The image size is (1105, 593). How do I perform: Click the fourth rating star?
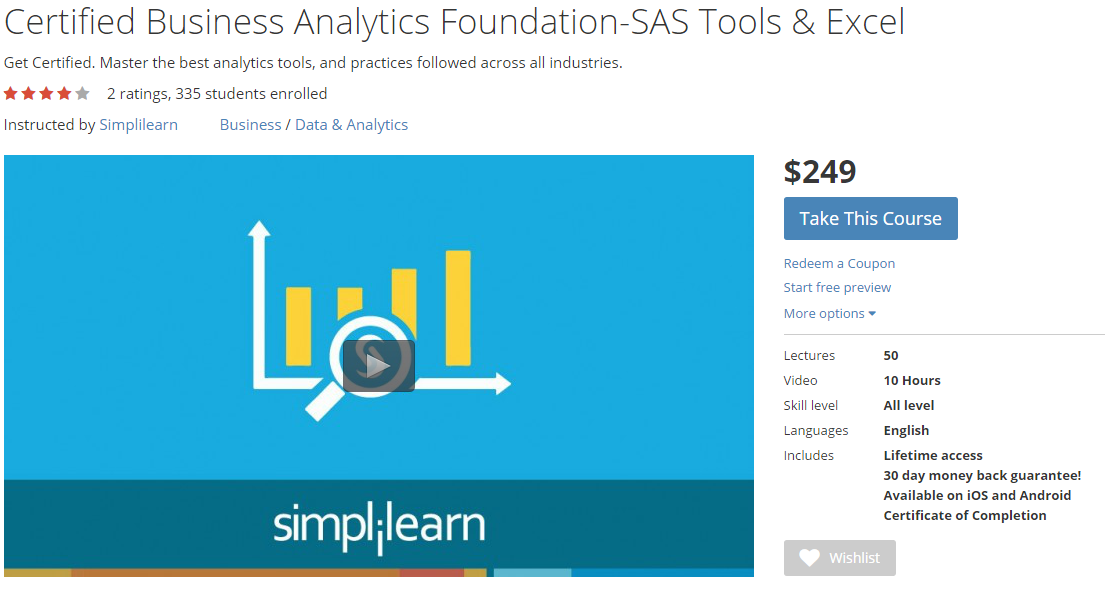coord(65,94)
